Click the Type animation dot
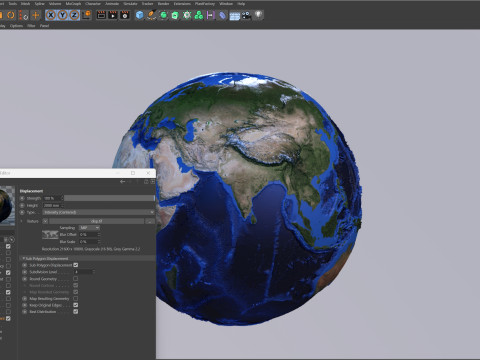The image size is (480, 360). point(22,212)
